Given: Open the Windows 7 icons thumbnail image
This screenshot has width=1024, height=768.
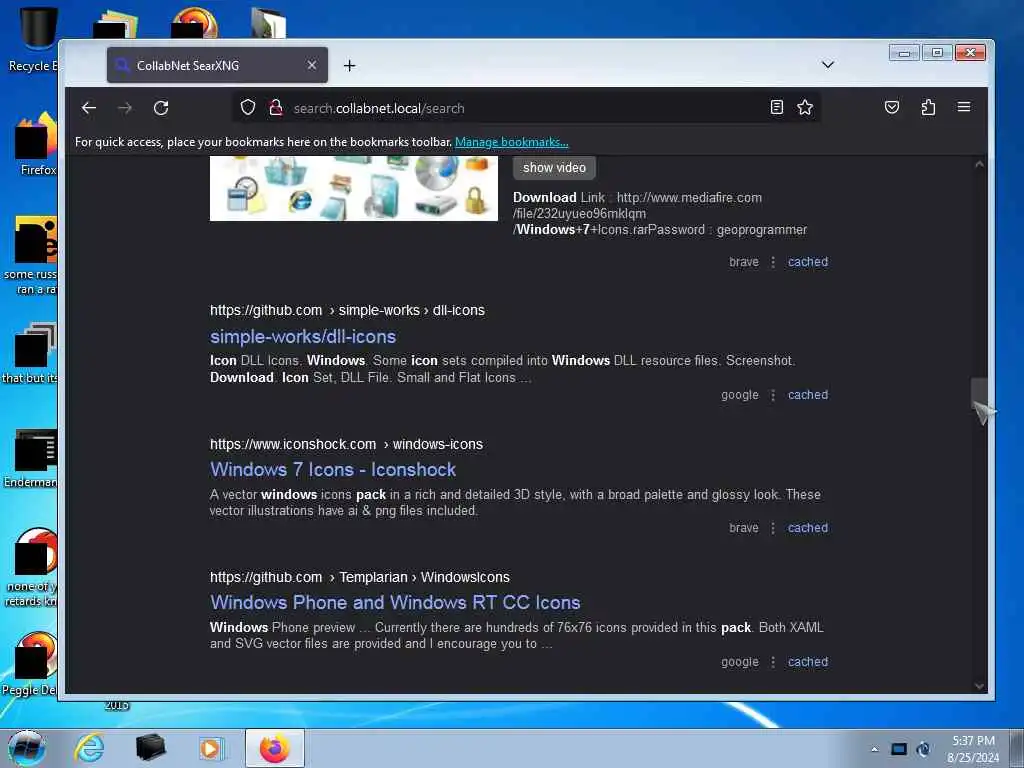Looking at the screenshot, I should click(353, 188).
